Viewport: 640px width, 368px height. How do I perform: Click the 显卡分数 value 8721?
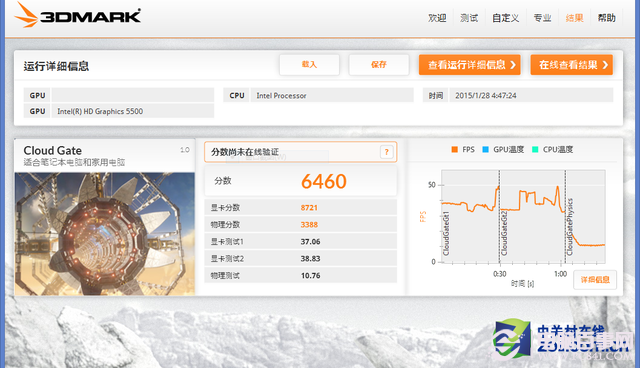point(309,208)
